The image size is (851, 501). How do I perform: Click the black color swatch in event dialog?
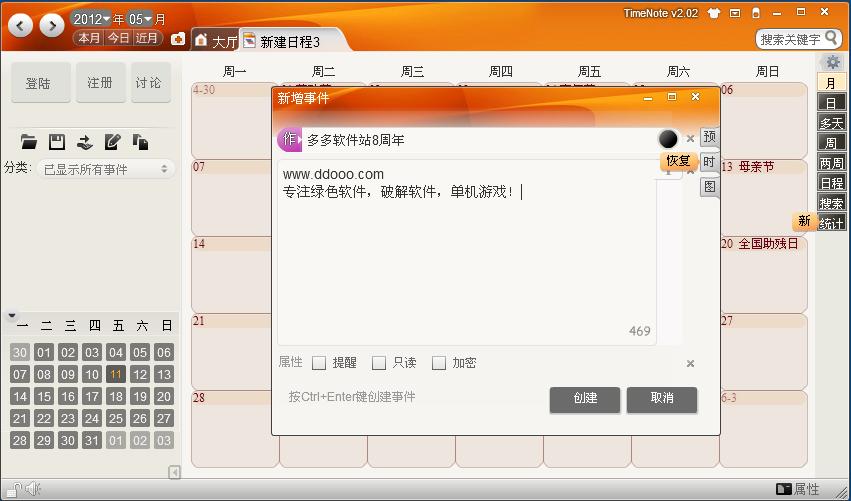click(x=668, y=139)
